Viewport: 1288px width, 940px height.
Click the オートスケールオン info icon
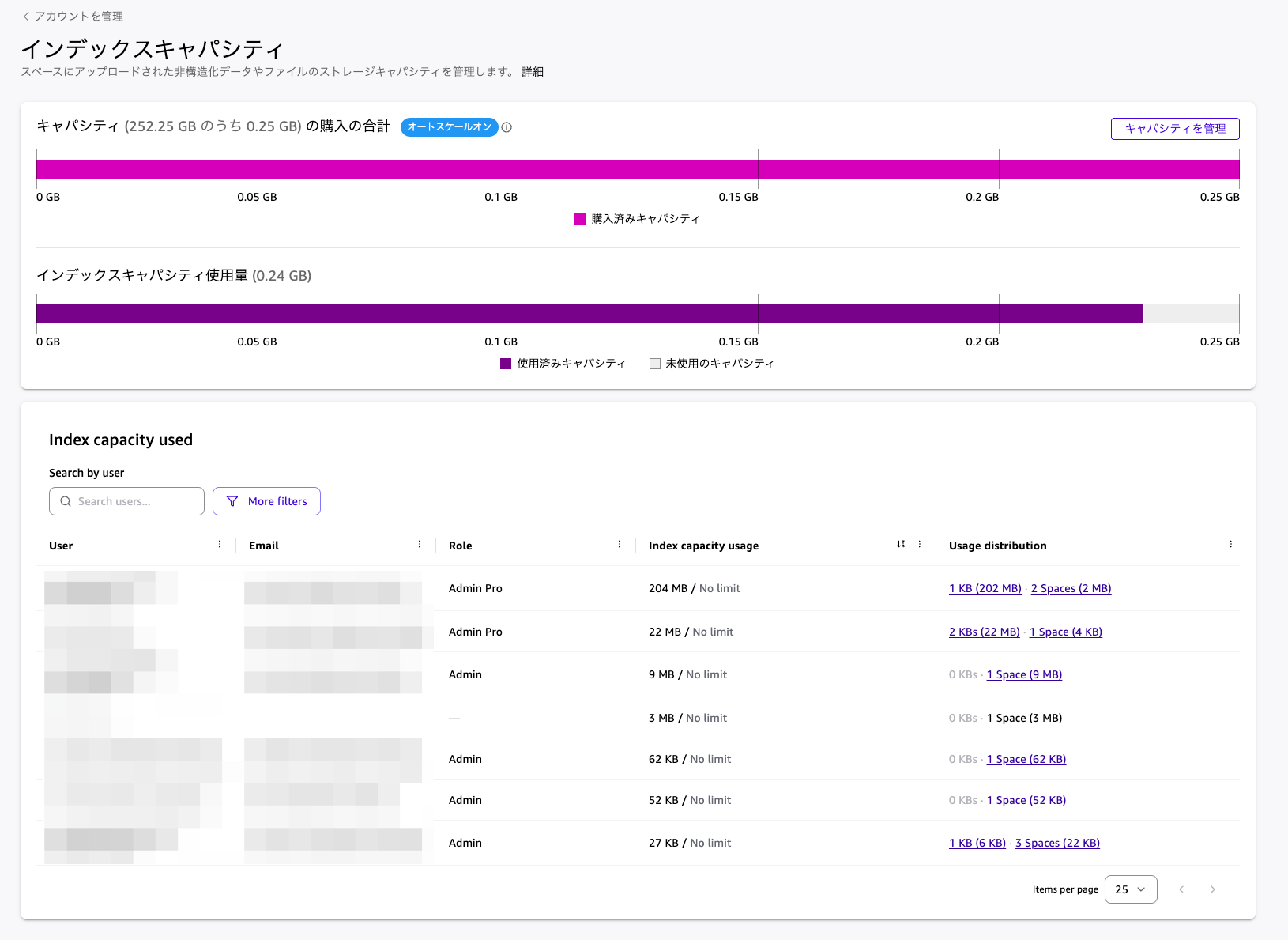[507, 127]
